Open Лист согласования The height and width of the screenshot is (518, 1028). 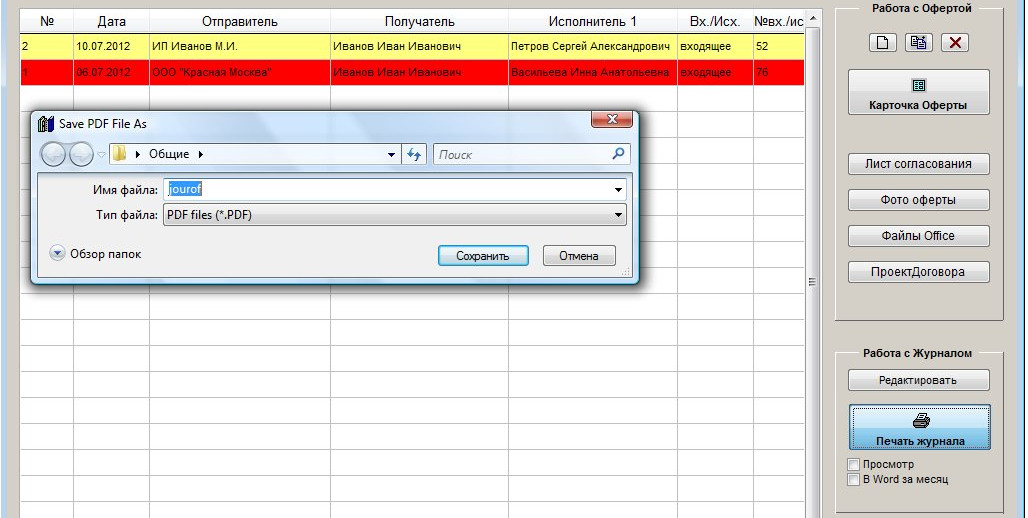[x=919, y=164]
